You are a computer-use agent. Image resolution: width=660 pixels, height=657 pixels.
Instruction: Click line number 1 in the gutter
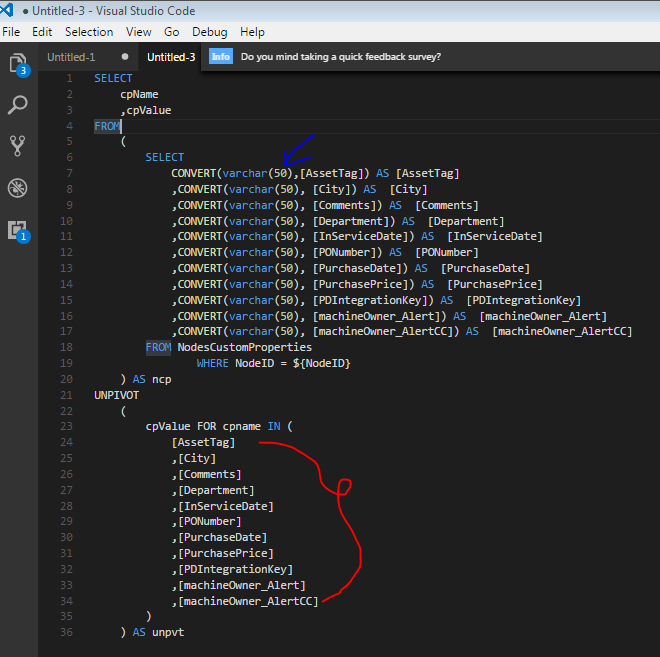coord(69,78)
